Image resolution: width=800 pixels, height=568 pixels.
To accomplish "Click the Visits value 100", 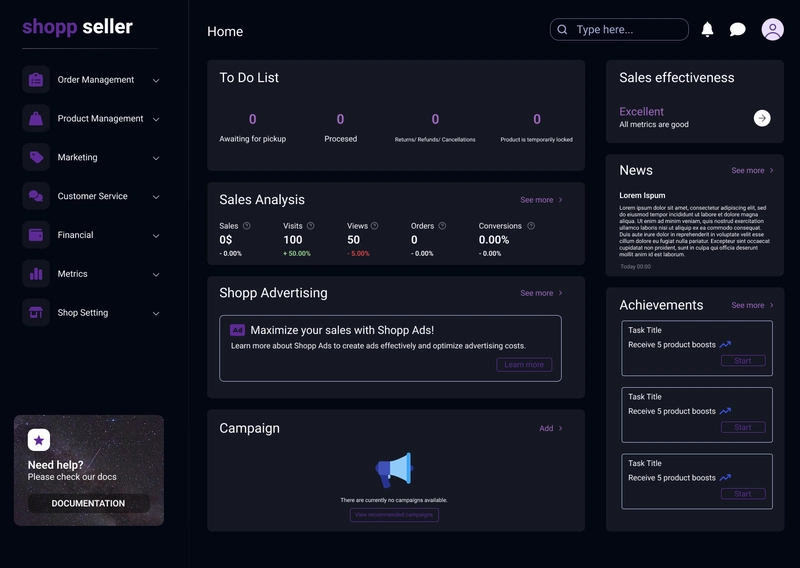I will coord(293,240).
